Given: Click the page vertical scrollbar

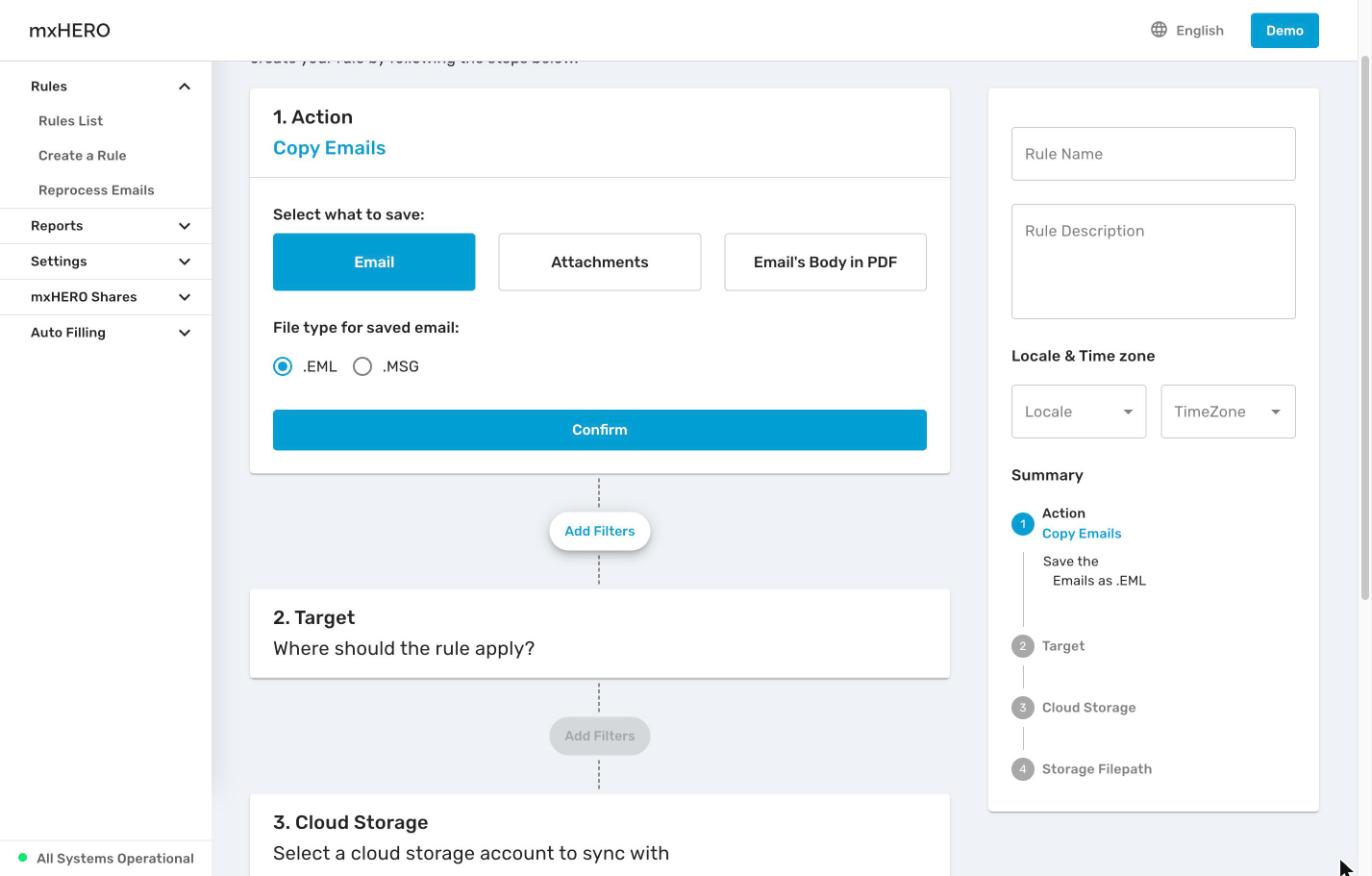Looking at the screenshot, I should tap(1365, 328).
